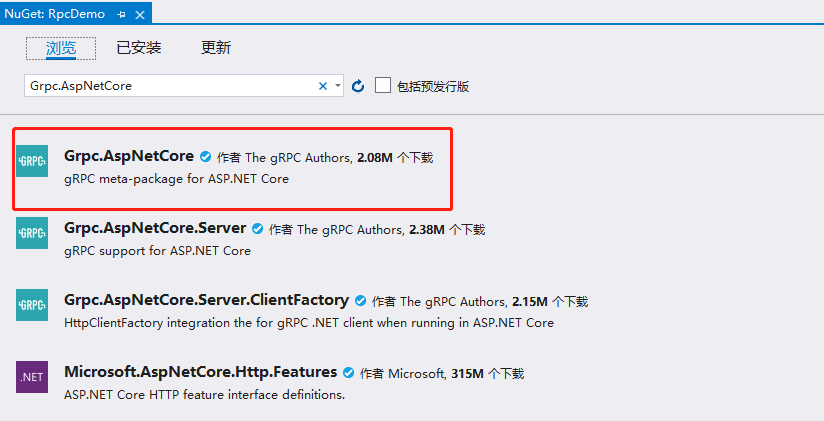Click description 'gRPC support for ASP.NET Core'
824x421 pixels.
pos(157,251)
